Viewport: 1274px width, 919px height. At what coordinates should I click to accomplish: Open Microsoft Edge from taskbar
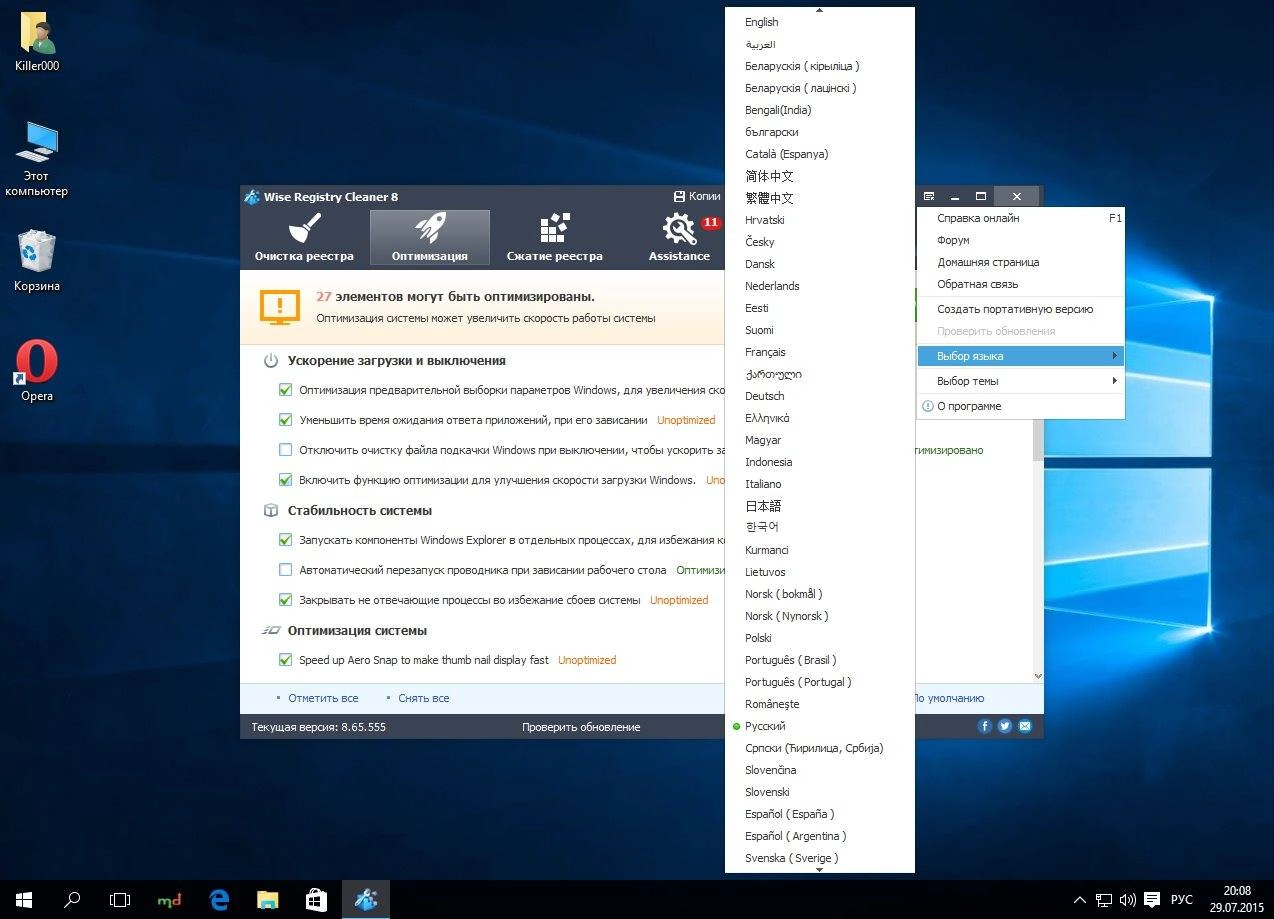tap(219, 900)
